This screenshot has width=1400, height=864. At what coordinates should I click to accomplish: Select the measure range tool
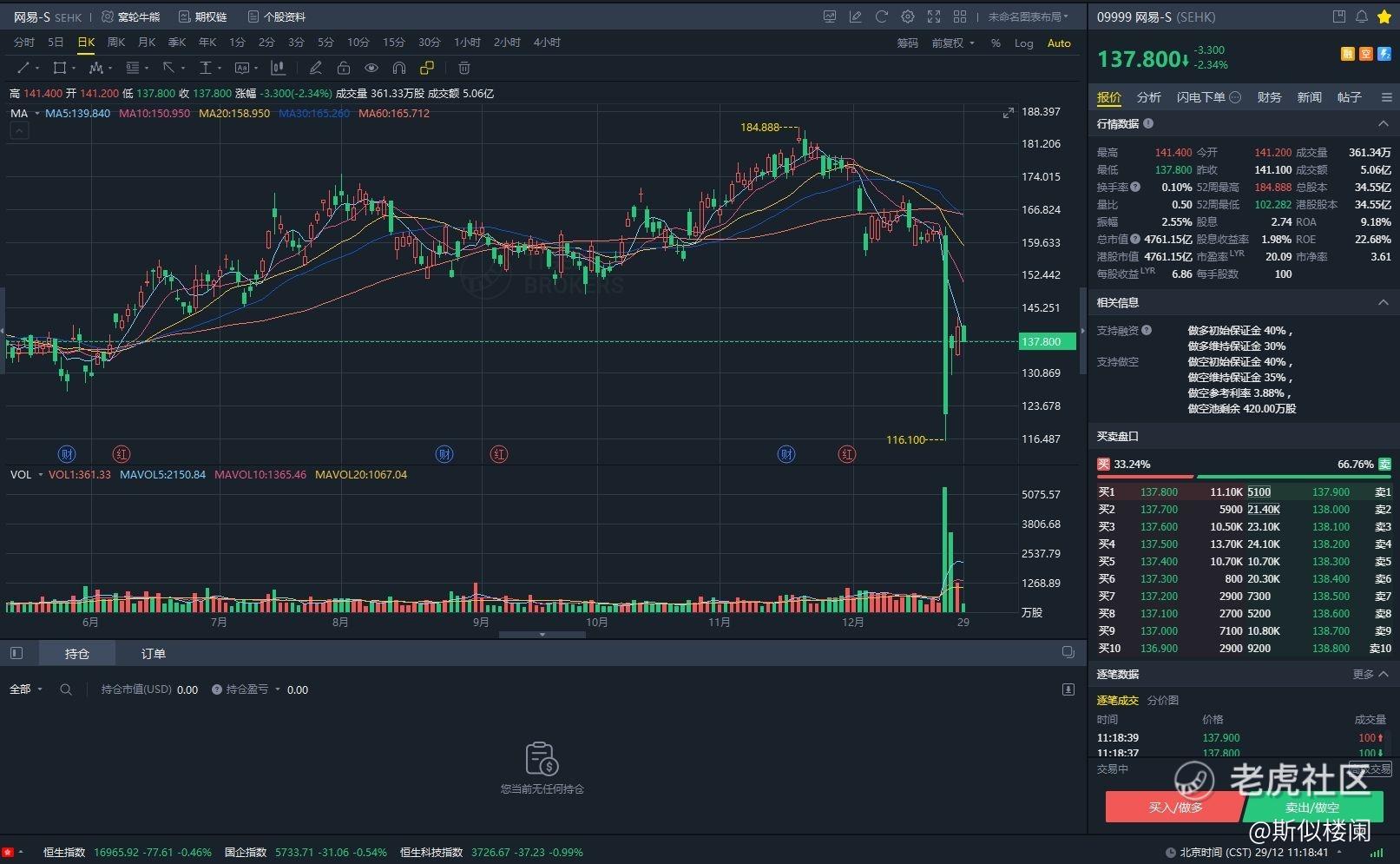pos(205,68)
